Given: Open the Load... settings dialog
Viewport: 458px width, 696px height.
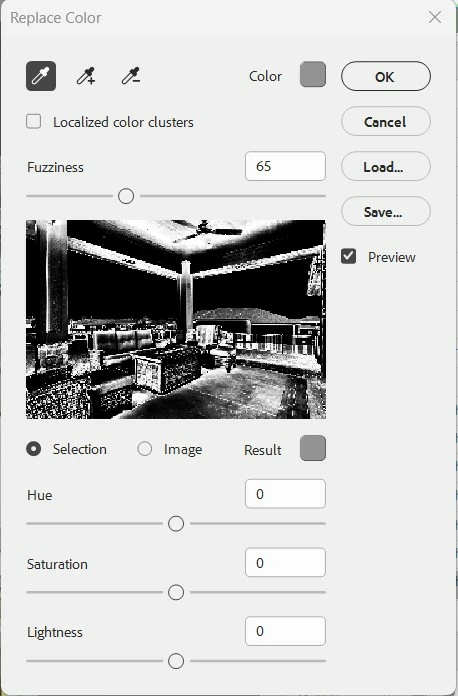Looking at the screenshot, I should [386, 166].
